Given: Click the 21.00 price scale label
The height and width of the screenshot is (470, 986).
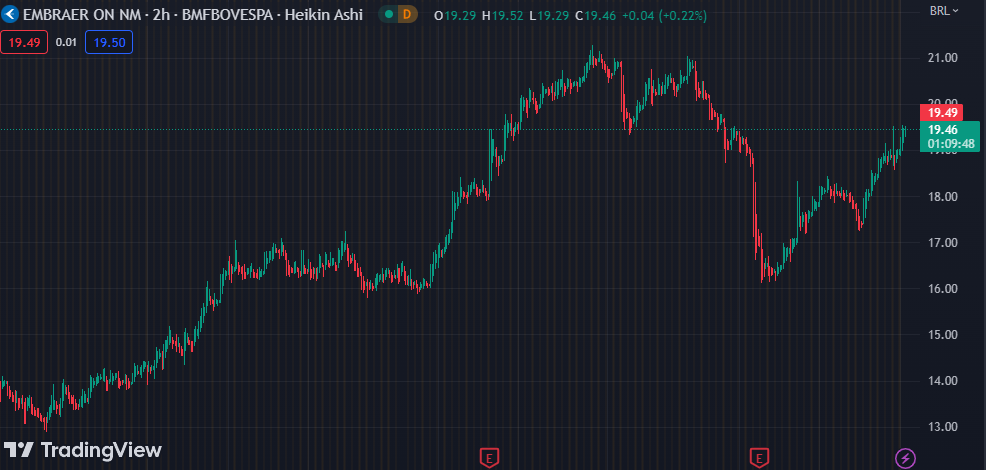Looking at the screenshot, I should 943,58.
